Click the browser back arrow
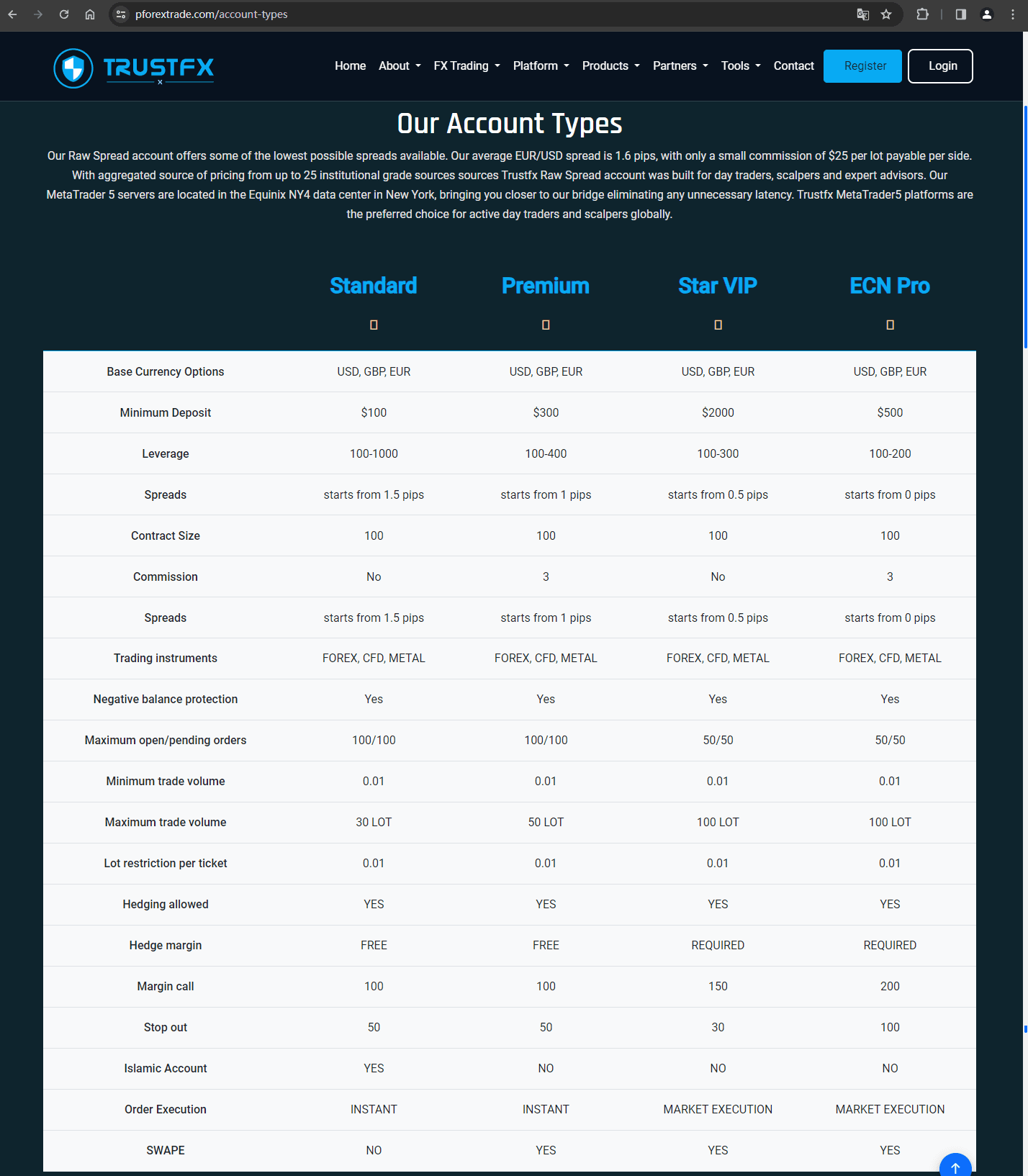 [x=12, y=14]
